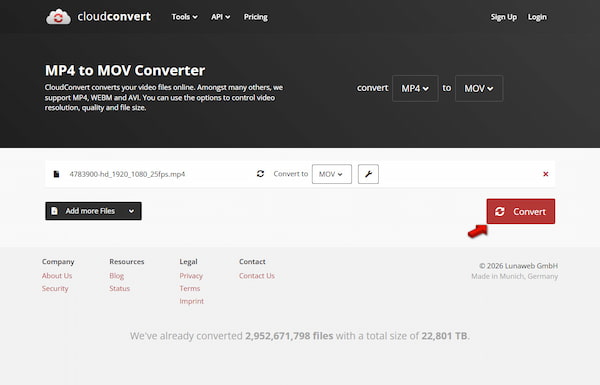Viewport: 600px width, 385px height.
Task: Open the API menu
Action: (x=220, y=17)
